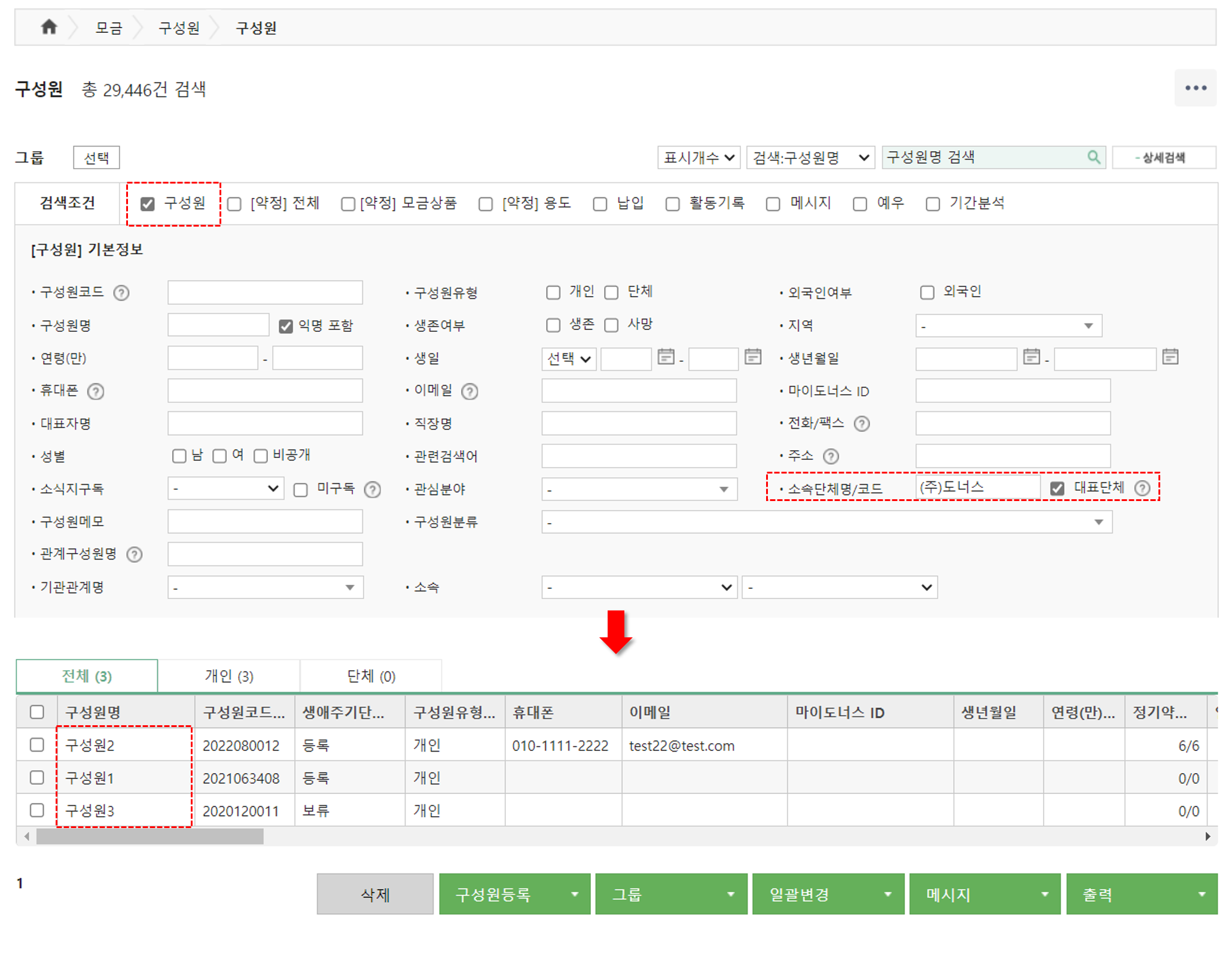Uncheck the 익명 포함 checkbox
1232x962 pixels.
286,326
